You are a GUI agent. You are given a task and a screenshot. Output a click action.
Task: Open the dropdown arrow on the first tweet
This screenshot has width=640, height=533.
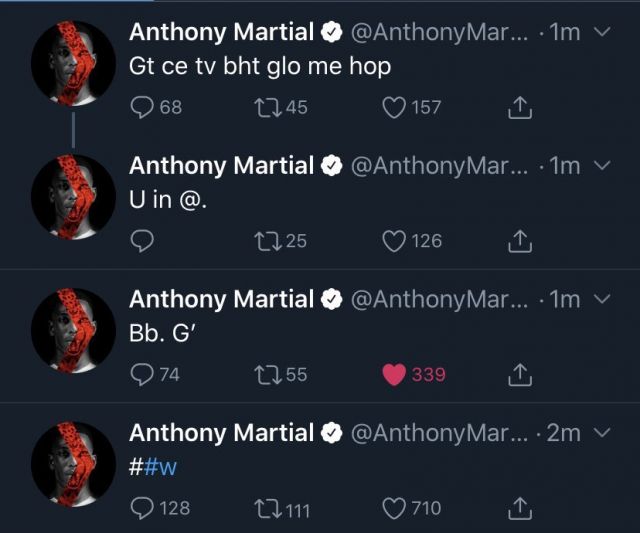pyautogui.click(x=602, y=31)
